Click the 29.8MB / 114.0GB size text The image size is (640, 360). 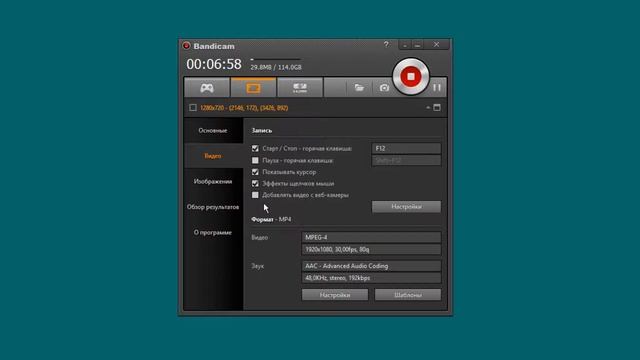(276, 67)
